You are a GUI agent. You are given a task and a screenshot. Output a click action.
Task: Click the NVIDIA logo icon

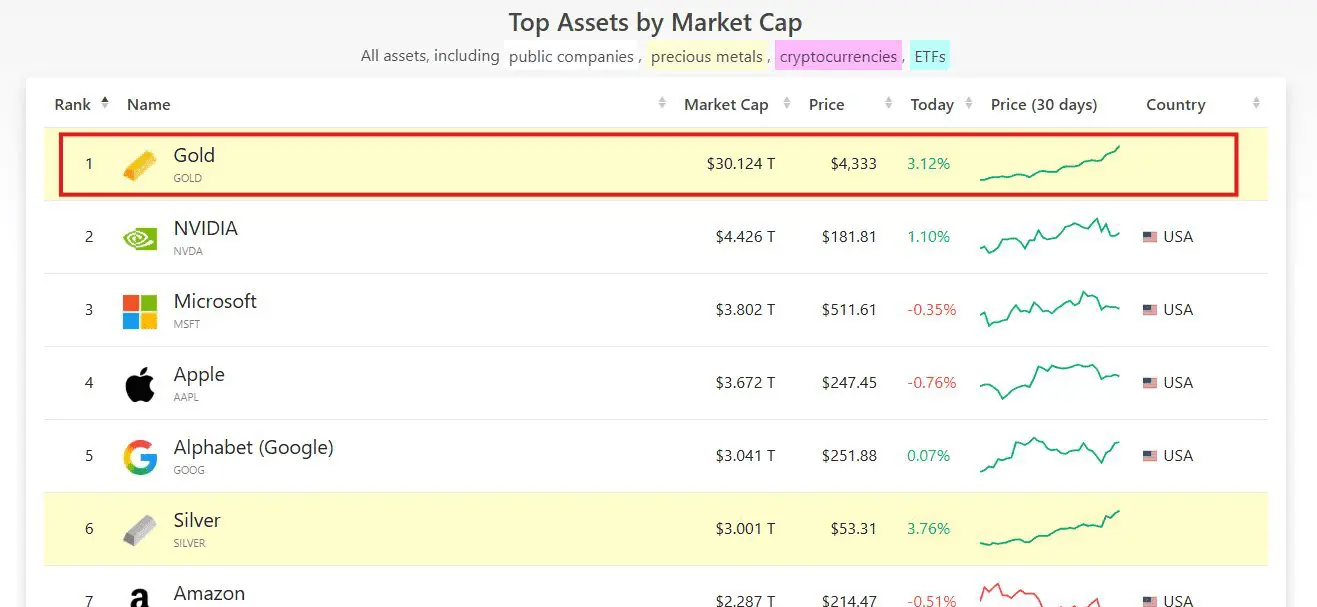[140, 238]
